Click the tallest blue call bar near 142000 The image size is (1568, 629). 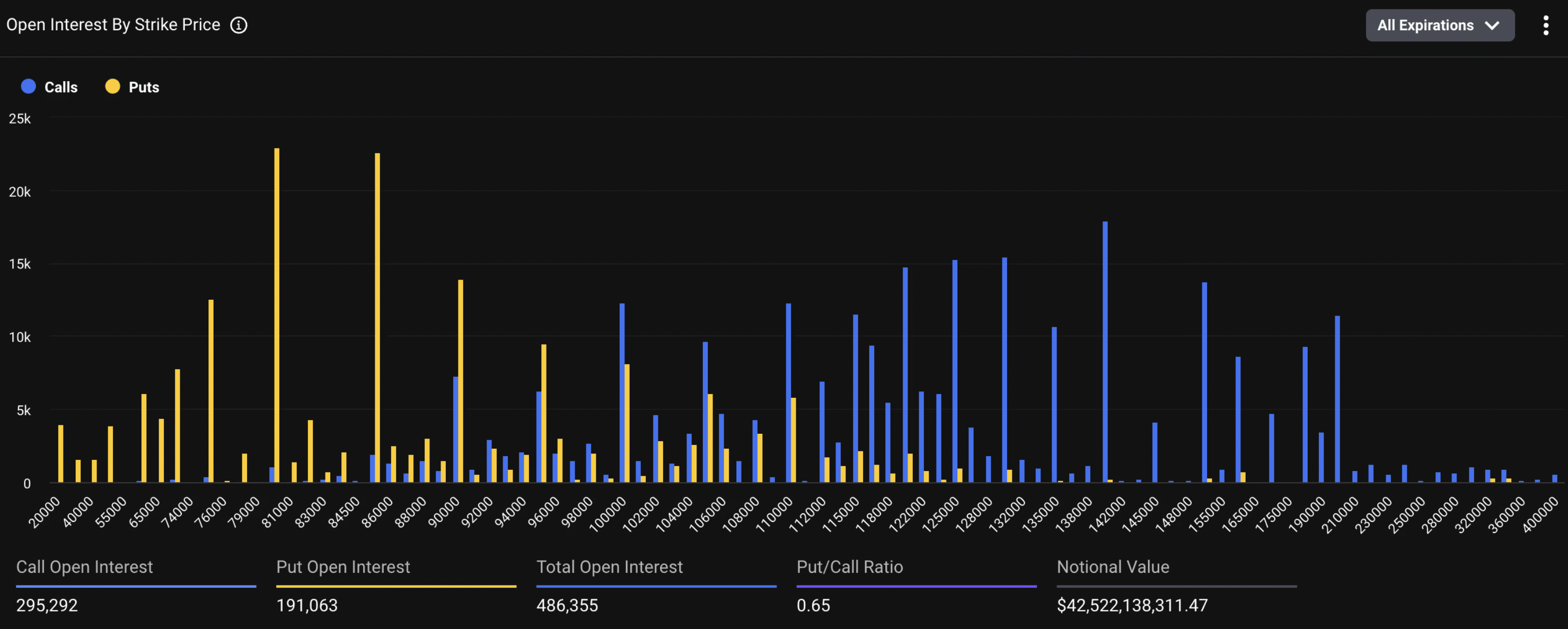[x=1105, y=353]
